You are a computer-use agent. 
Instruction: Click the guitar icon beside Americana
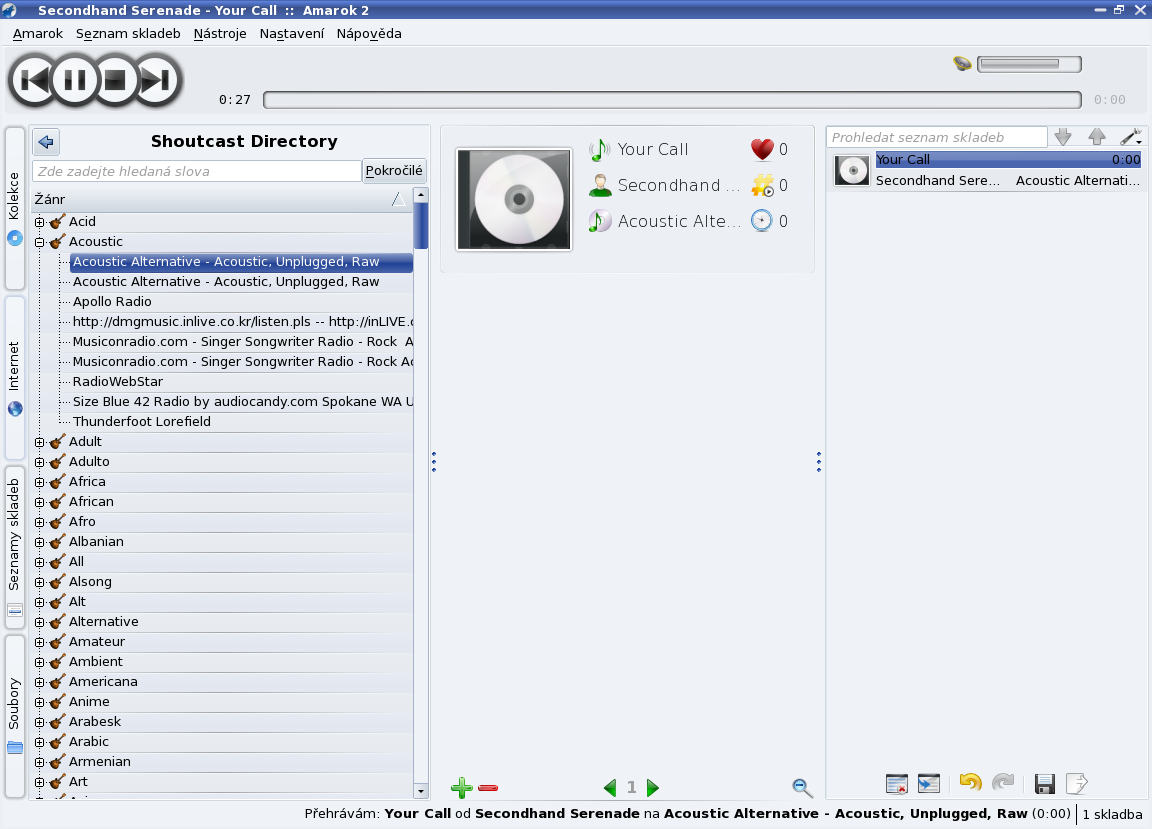[x=57, y=681]
